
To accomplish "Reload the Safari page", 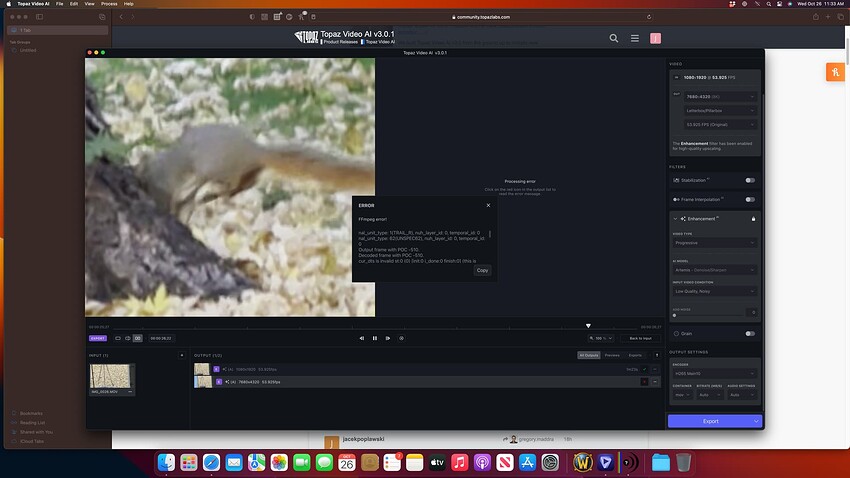I will [x=649, y=17].
